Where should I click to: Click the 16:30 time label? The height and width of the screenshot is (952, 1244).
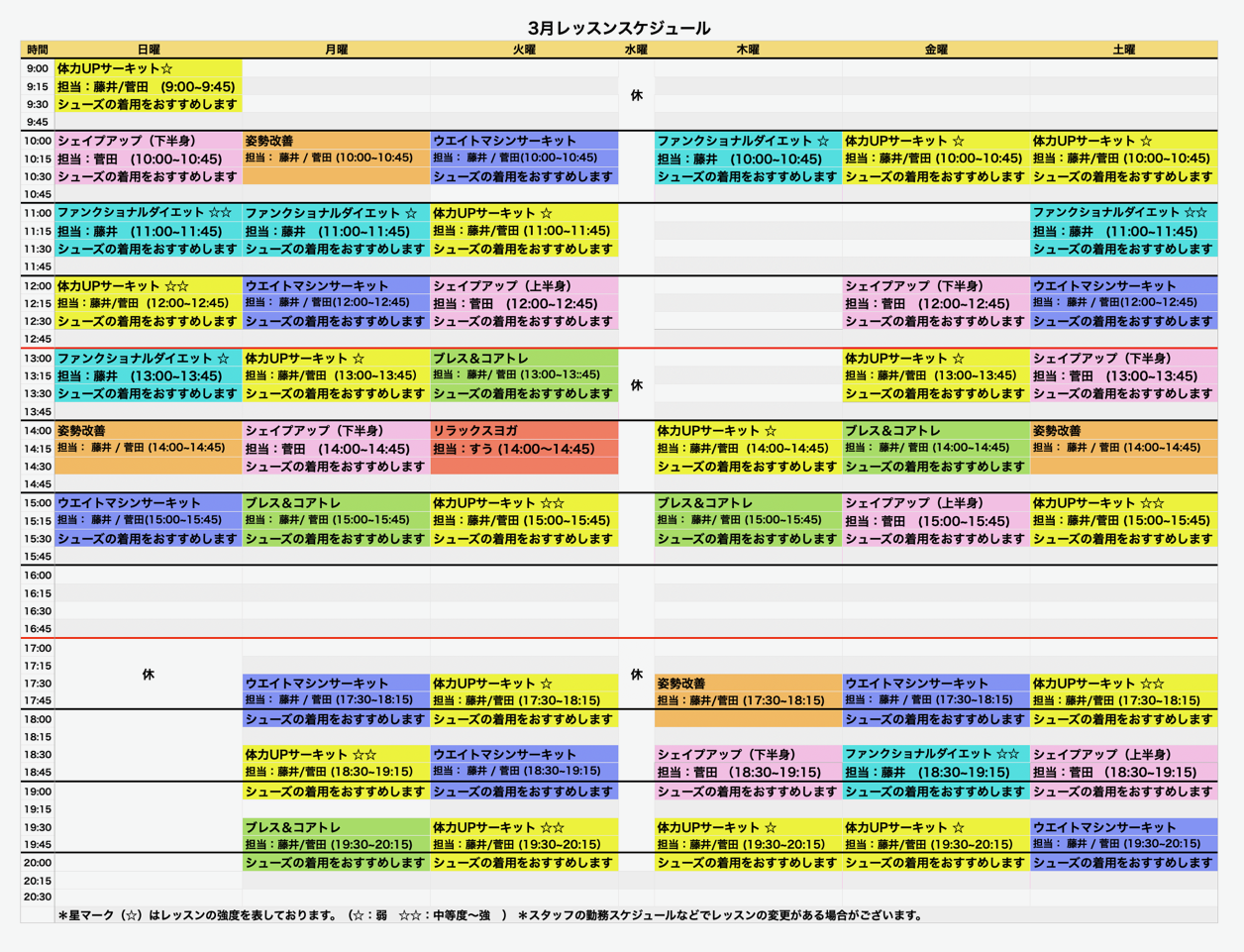pos(38,611)
